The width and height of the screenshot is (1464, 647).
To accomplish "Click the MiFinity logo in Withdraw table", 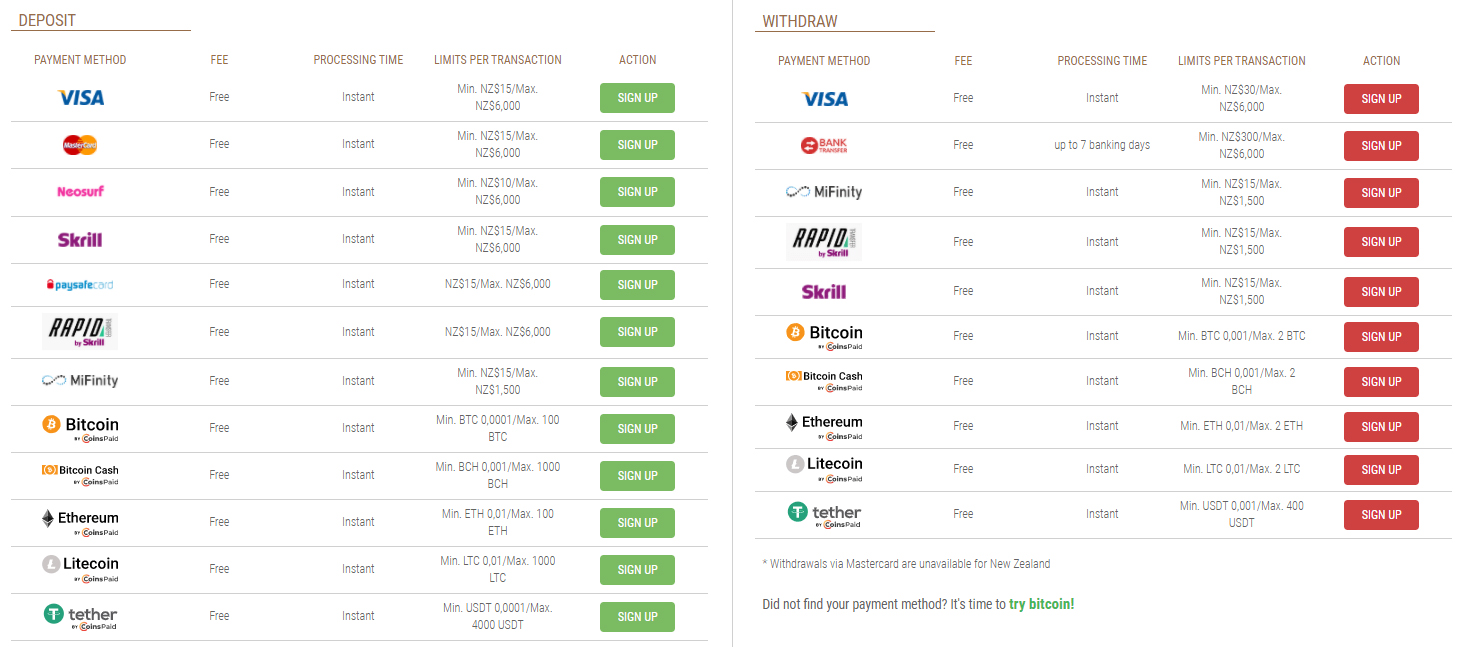I will (824, 192).
